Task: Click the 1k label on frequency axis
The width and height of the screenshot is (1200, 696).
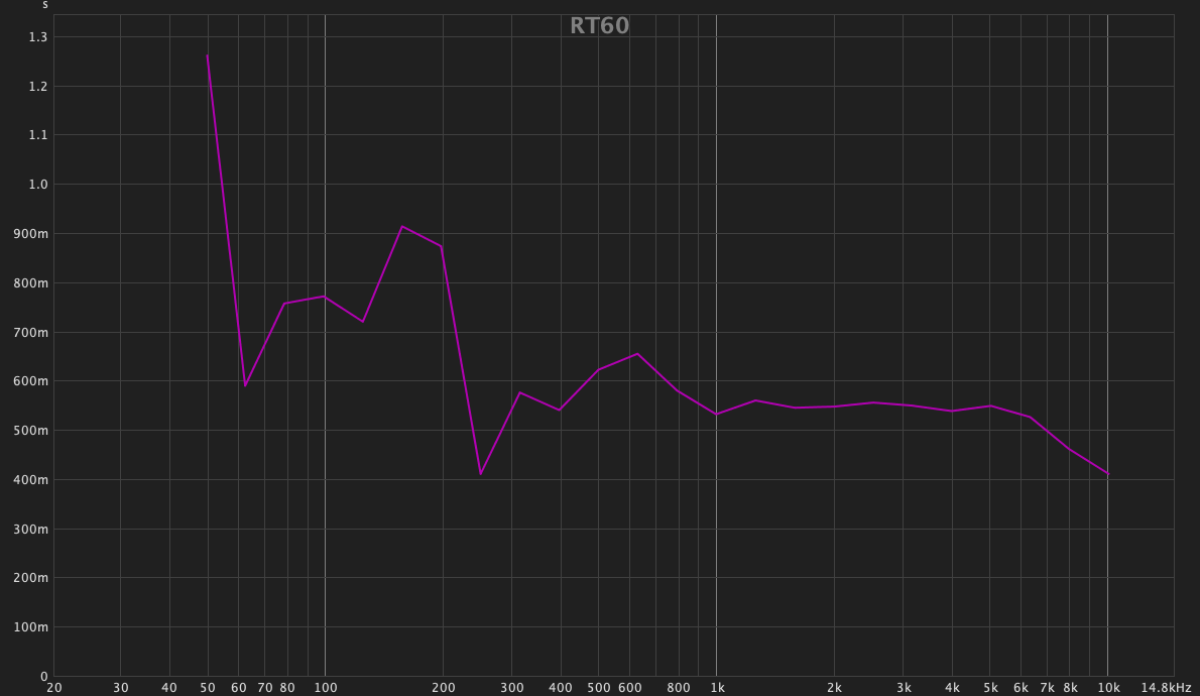Action: (717, 688)
